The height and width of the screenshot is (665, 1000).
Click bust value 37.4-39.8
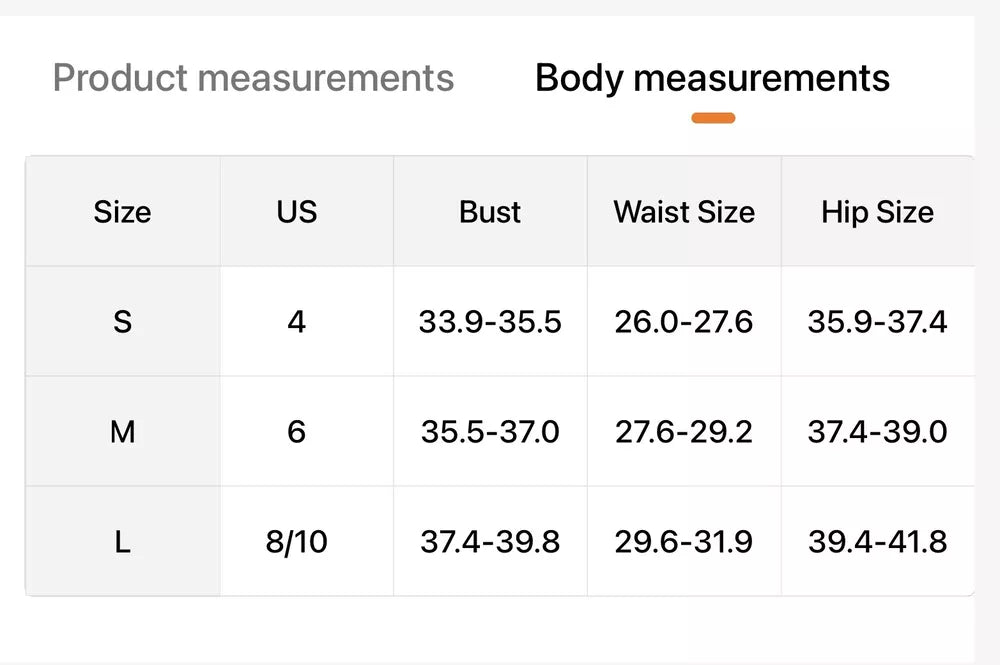pos(490,542)
